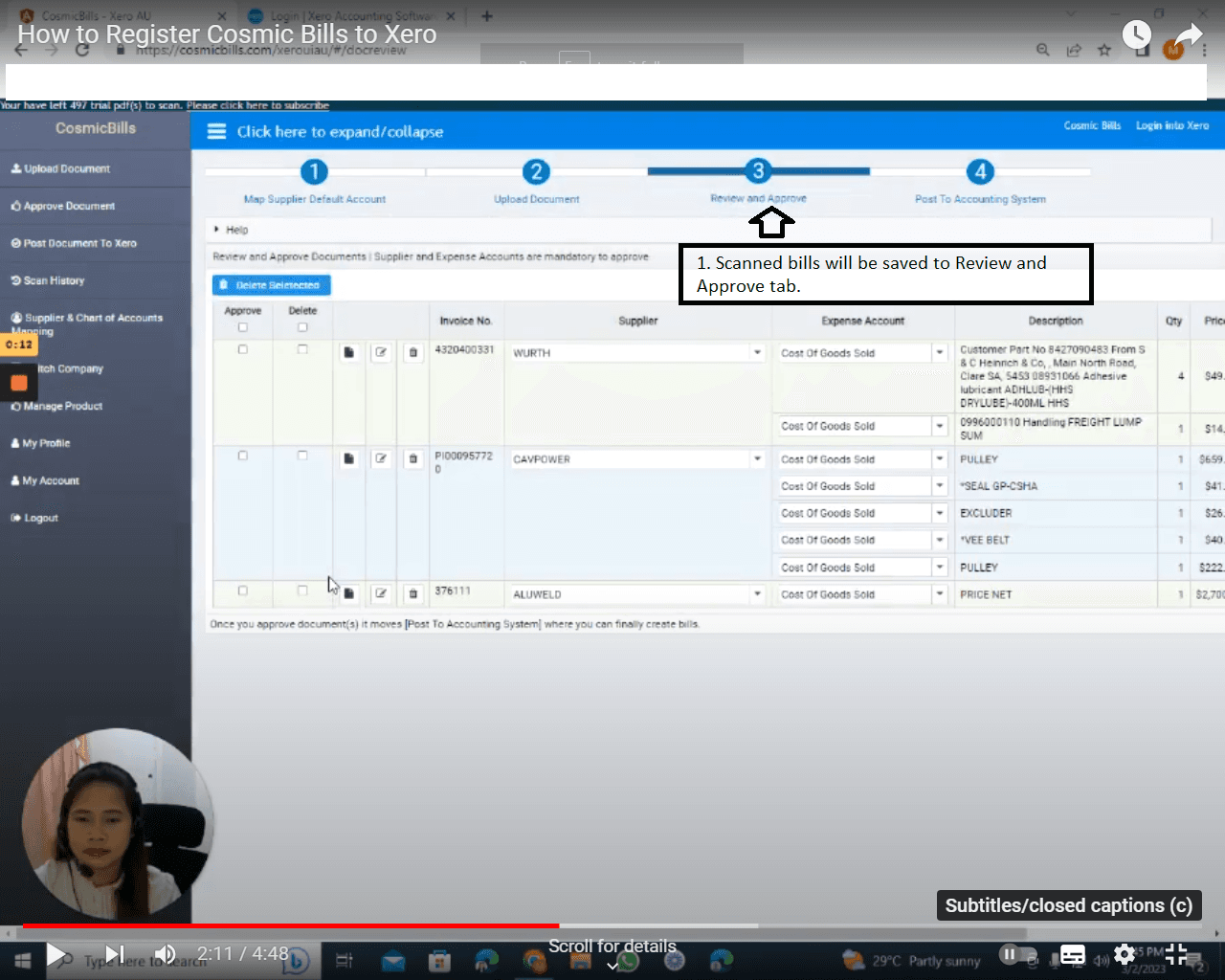Open Post Document To Xero in the sidebar
This screenshot has height=980, width=1225.
click(x=74, y=243)
